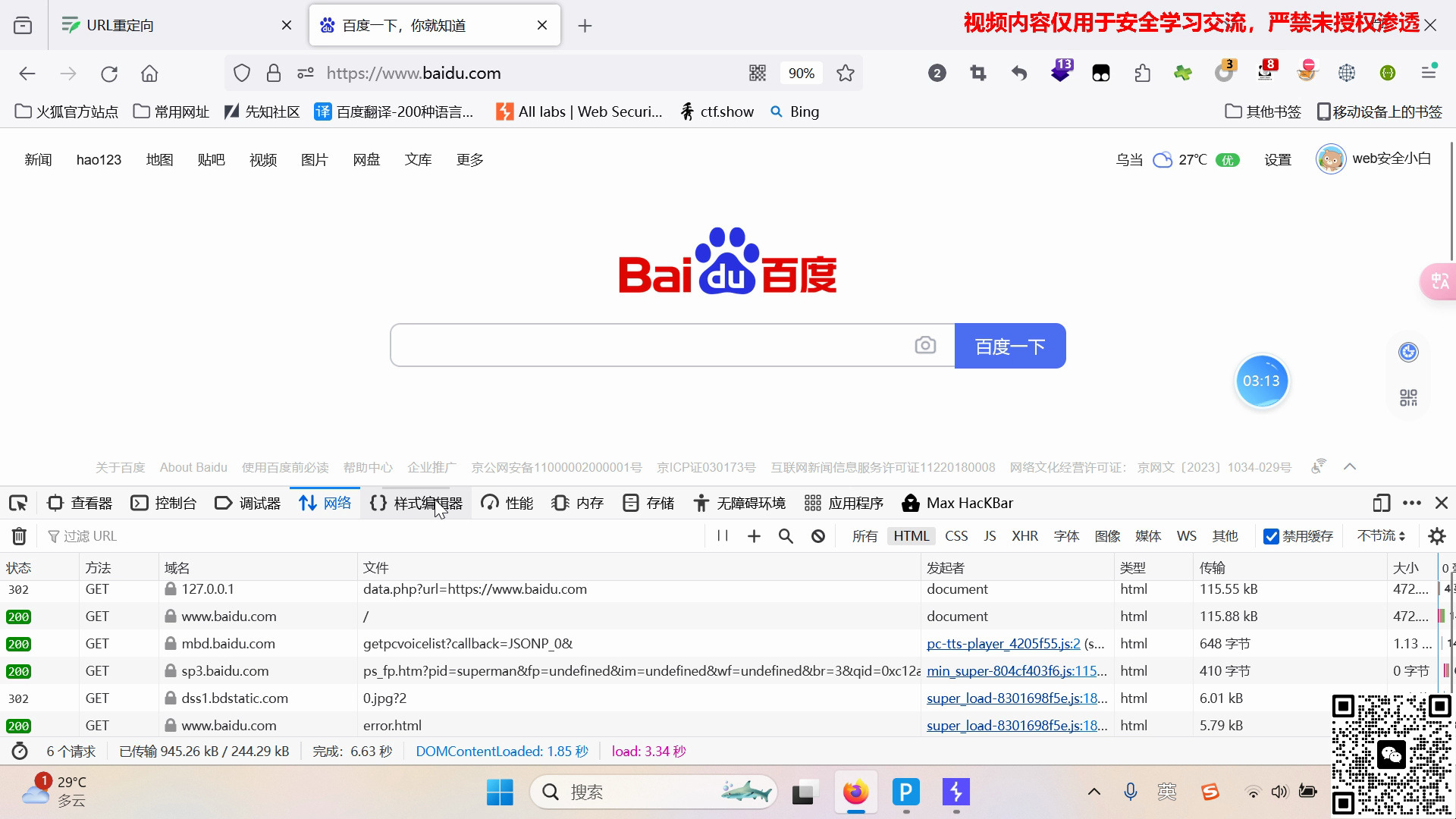Open the 火狐官方站点 bookmarks folder
Screen dimensions: 1456x819
(67, 112)
